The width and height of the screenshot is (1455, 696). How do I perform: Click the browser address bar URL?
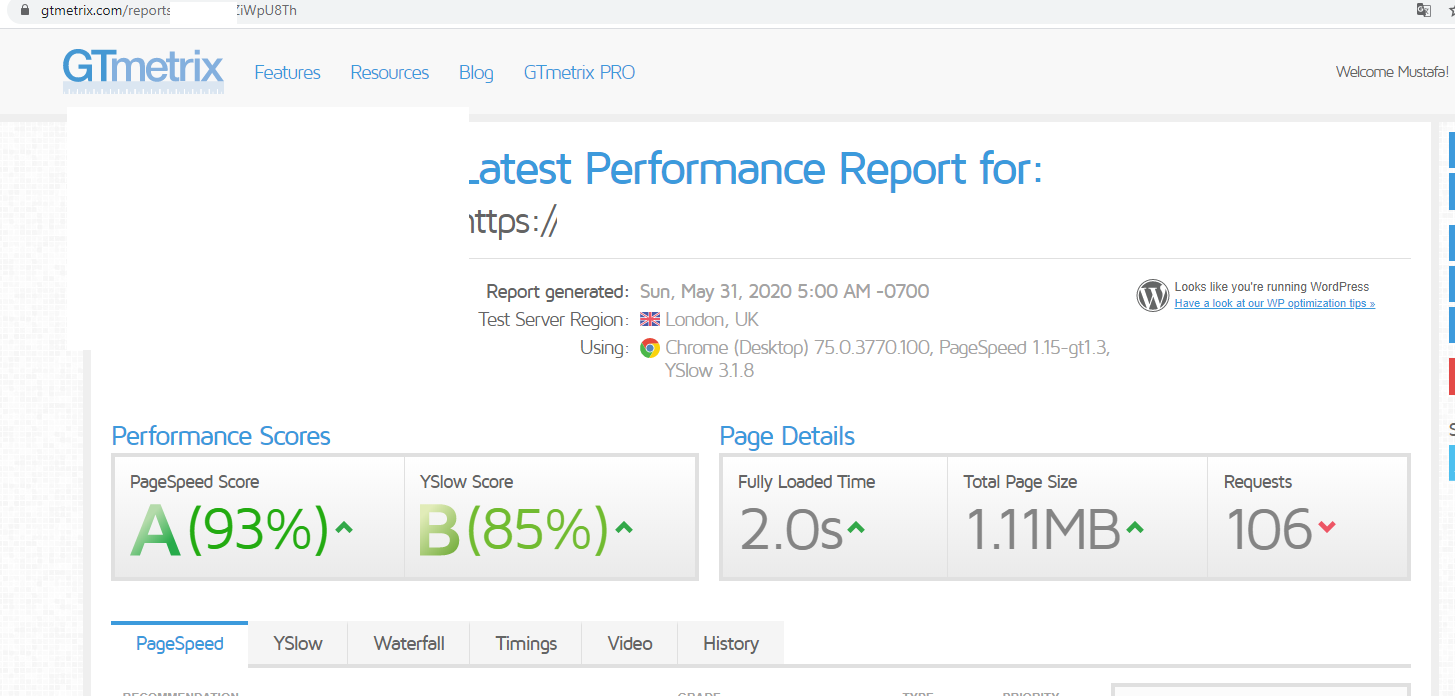(x=168, y=10)
